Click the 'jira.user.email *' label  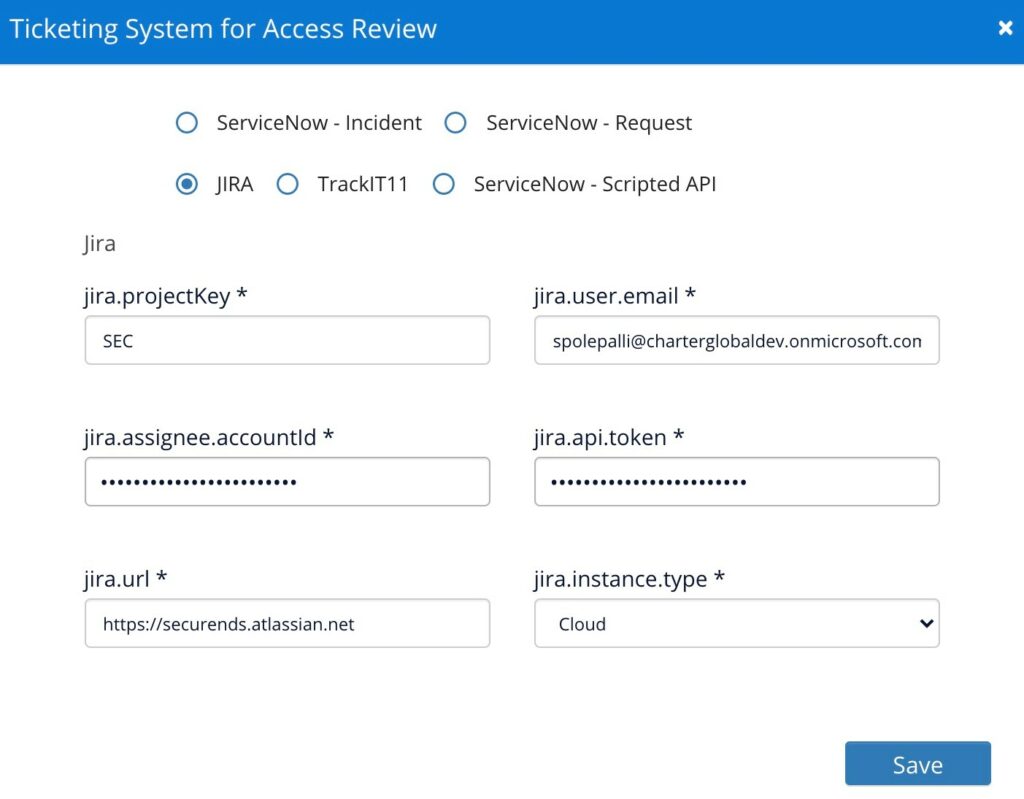(x=615, y=296)
